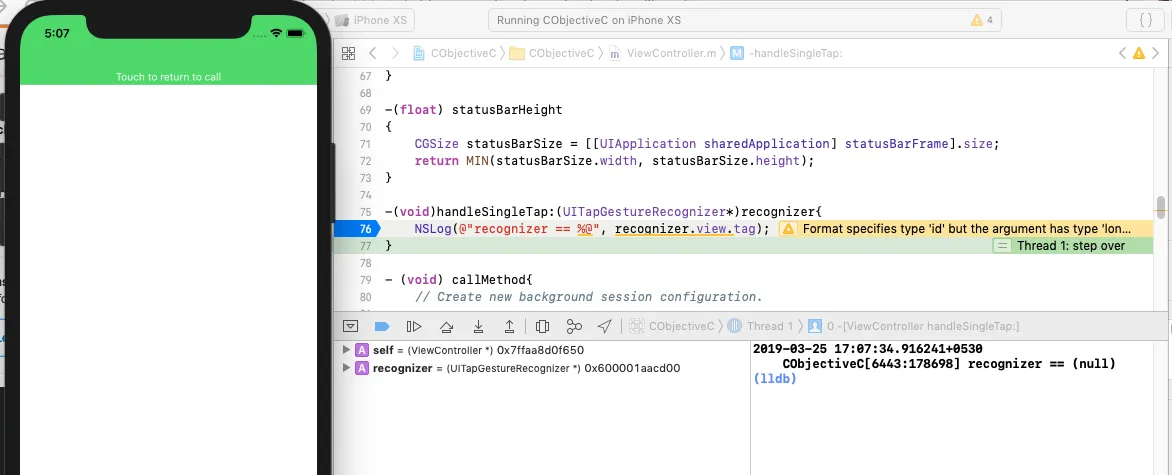The height and width of the screenshot is (475, 1172).
Task: Click 5:07 time in simulator
Action: click(57, 33)
